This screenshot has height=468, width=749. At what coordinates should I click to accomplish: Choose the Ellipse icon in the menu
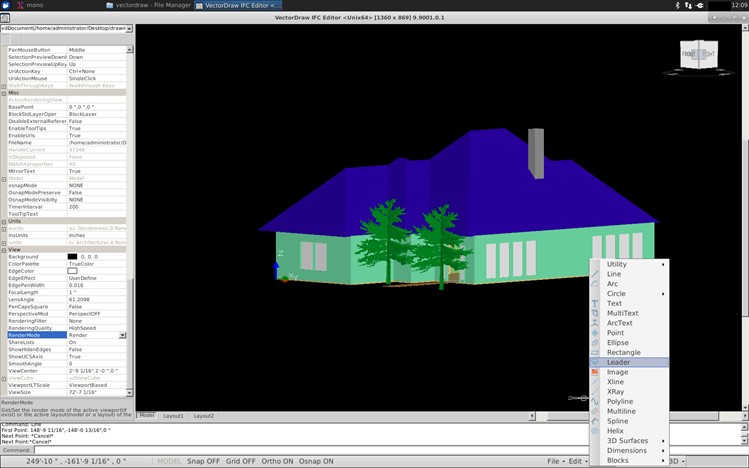point(595,342)
